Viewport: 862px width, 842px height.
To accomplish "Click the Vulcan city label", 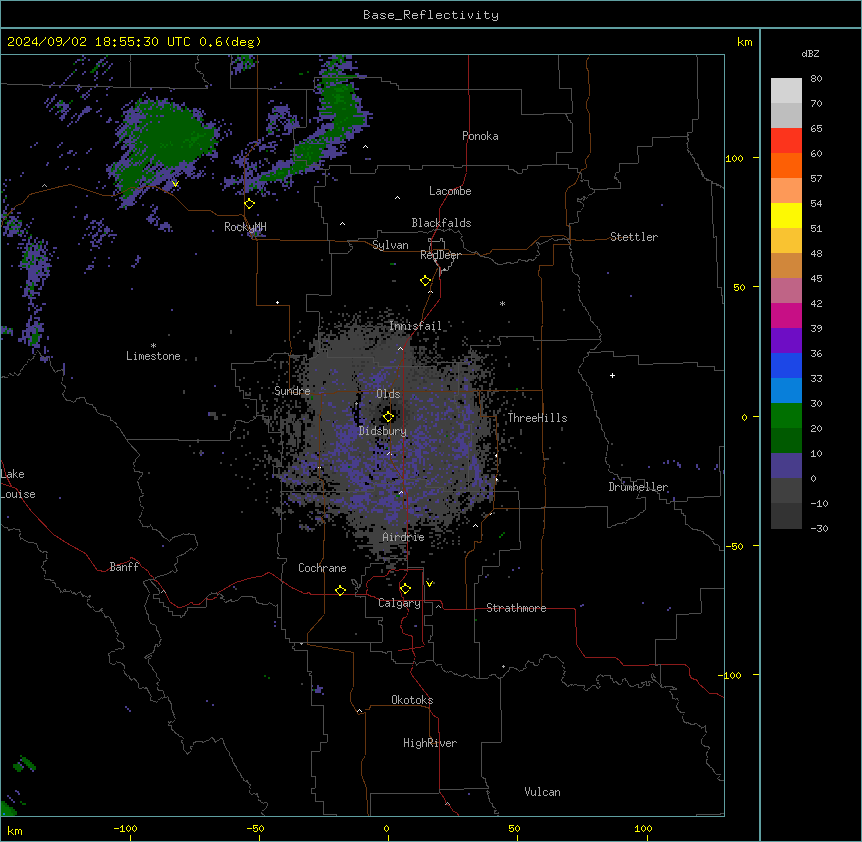I will pos(542,792).
